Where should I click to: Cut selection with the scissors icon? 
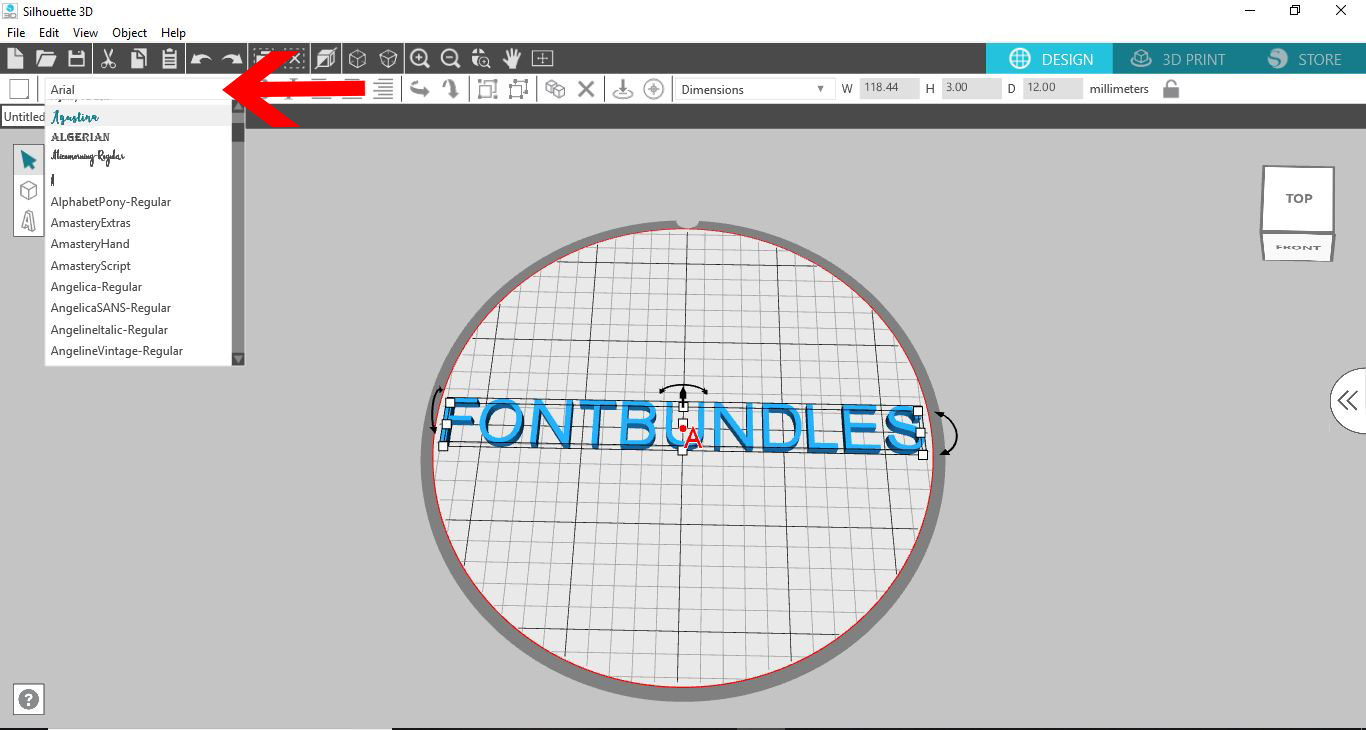(x=108, y=58)
